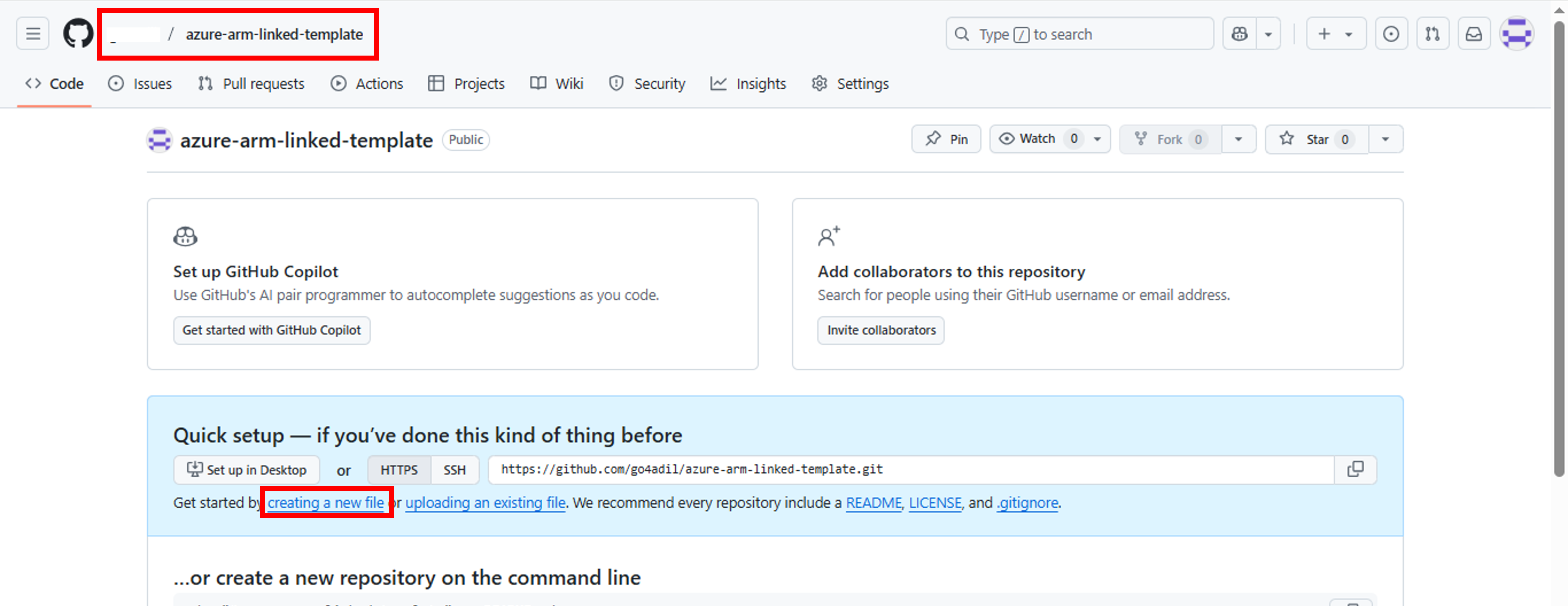Pin this repository
This screenshot has height=606, width=1568.
[946, 139]
